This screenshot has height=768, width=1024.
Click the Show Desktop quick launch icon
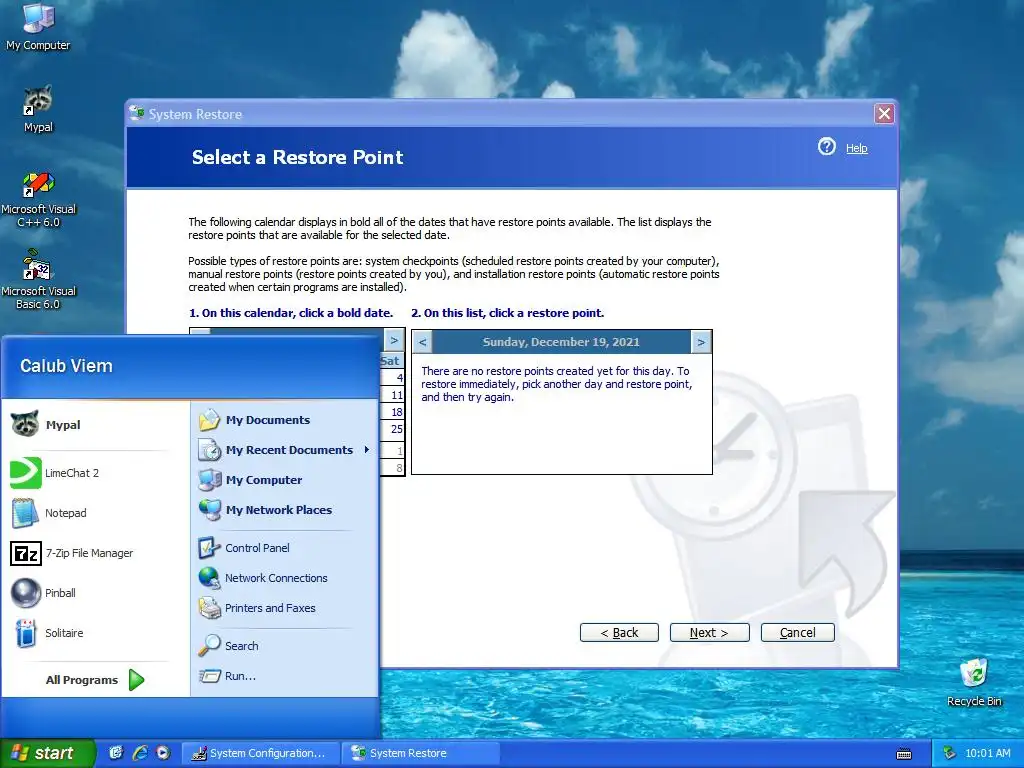116,753
